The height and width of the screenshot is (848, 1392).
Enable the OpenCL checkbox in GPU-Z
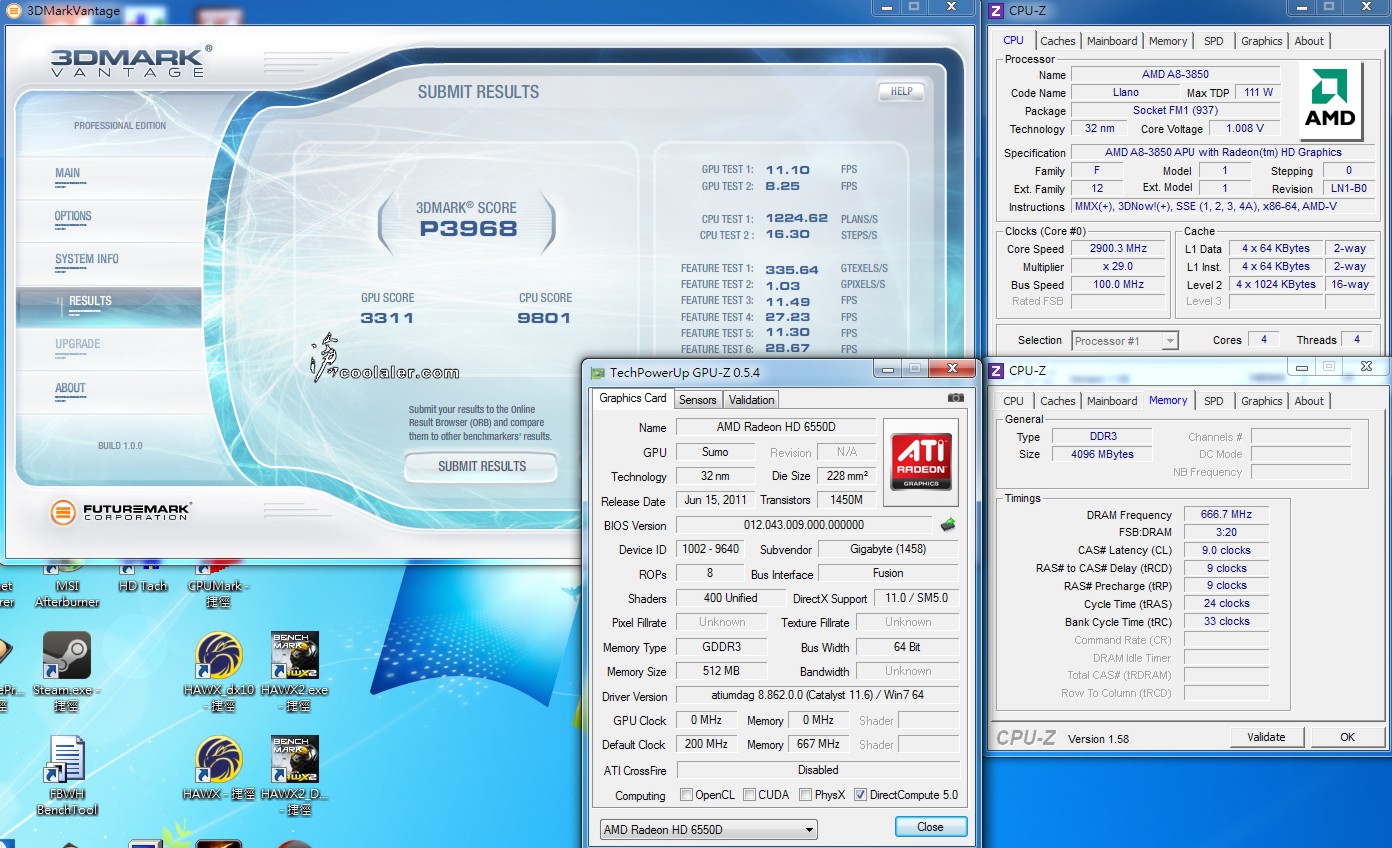[x=686, y=795]
